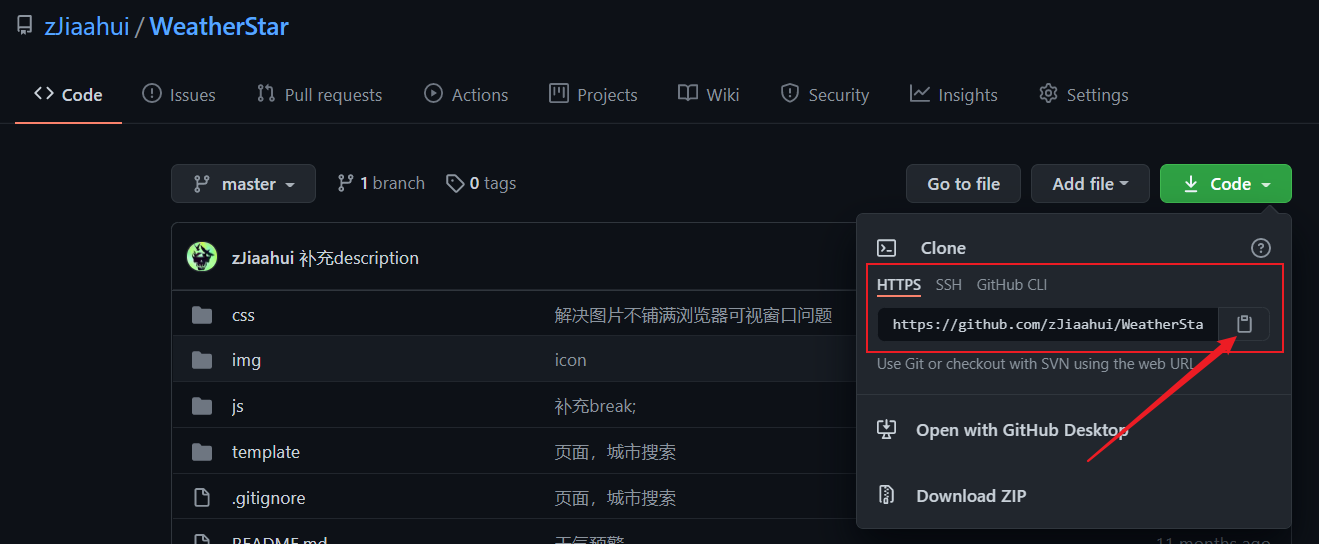Click the css folder icon

pos(202,315)
